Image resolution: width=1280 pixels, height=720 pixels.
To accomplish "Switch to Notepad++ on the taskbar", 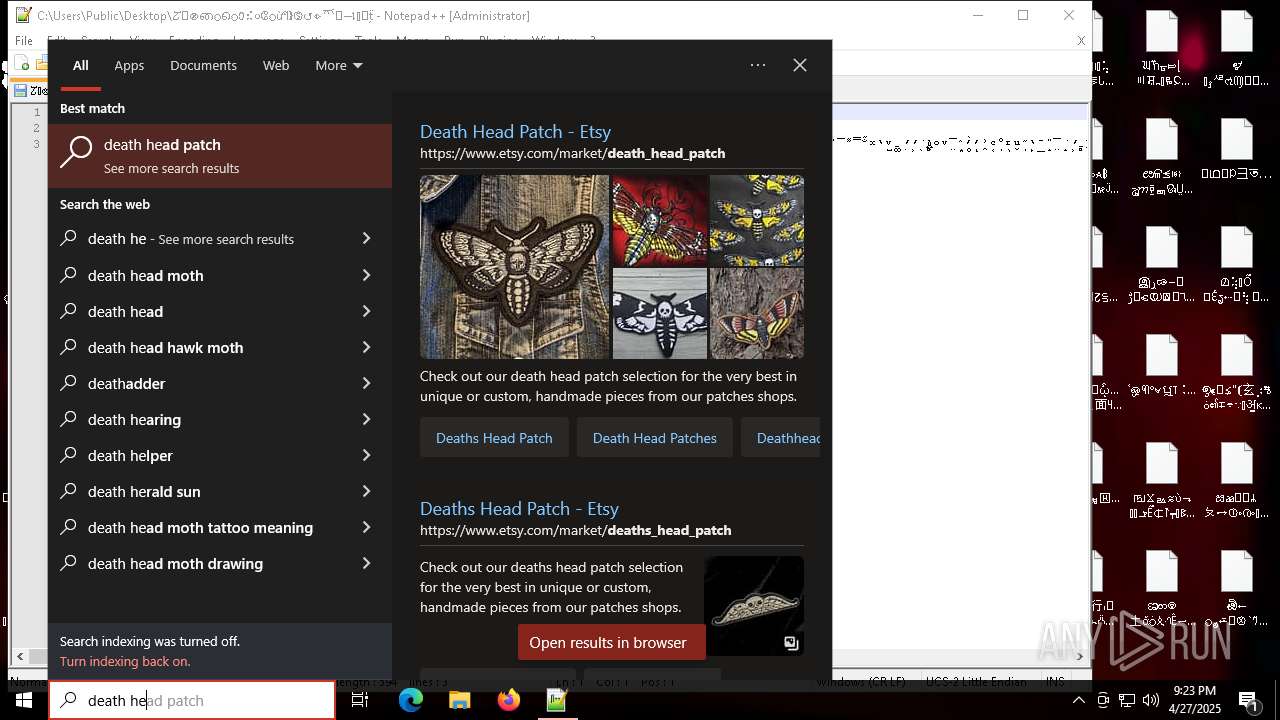I will click(557, 701).
